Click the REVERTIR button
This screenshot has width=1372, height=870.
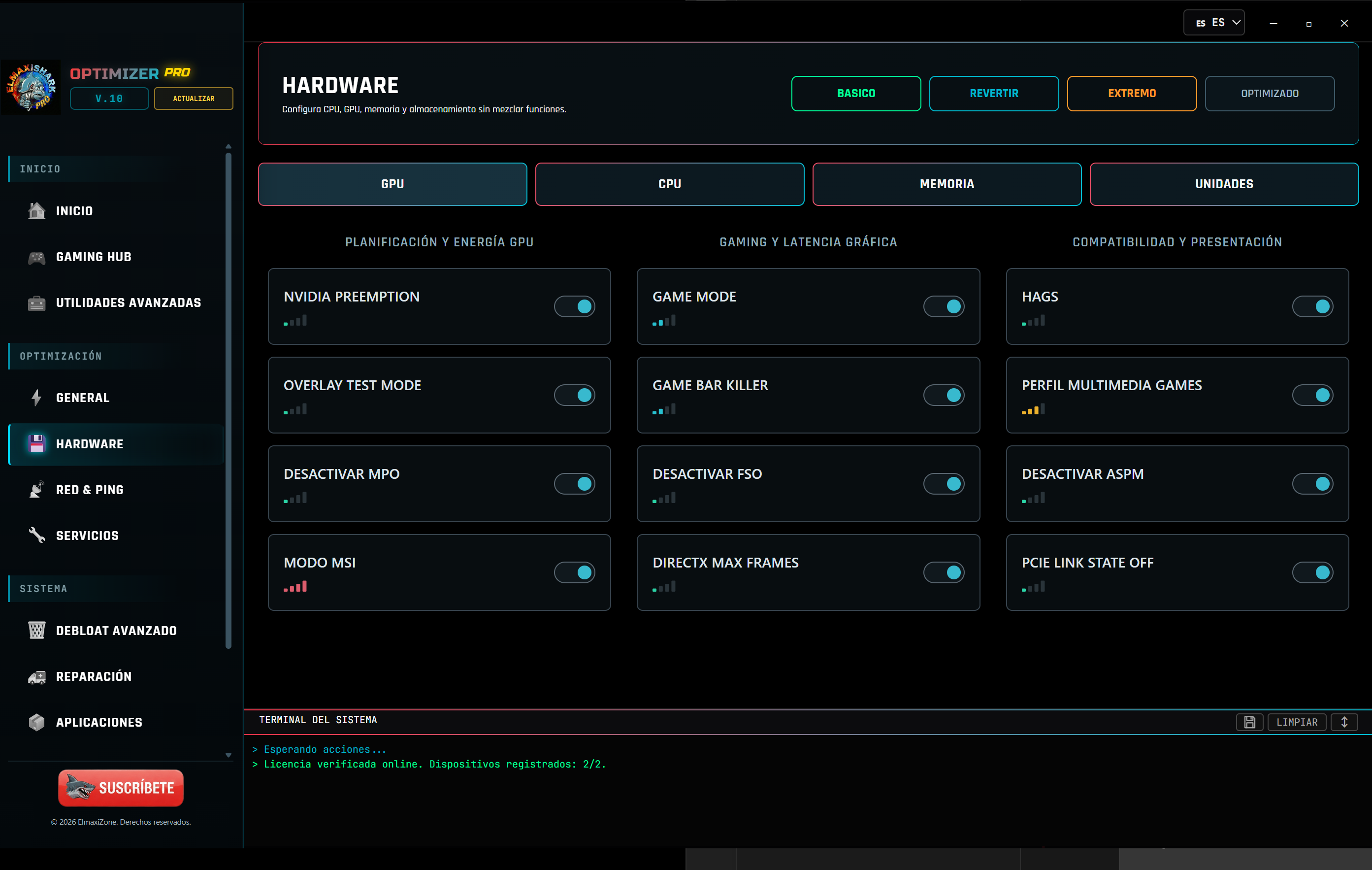pyautogui.click(x=994, y=94)
